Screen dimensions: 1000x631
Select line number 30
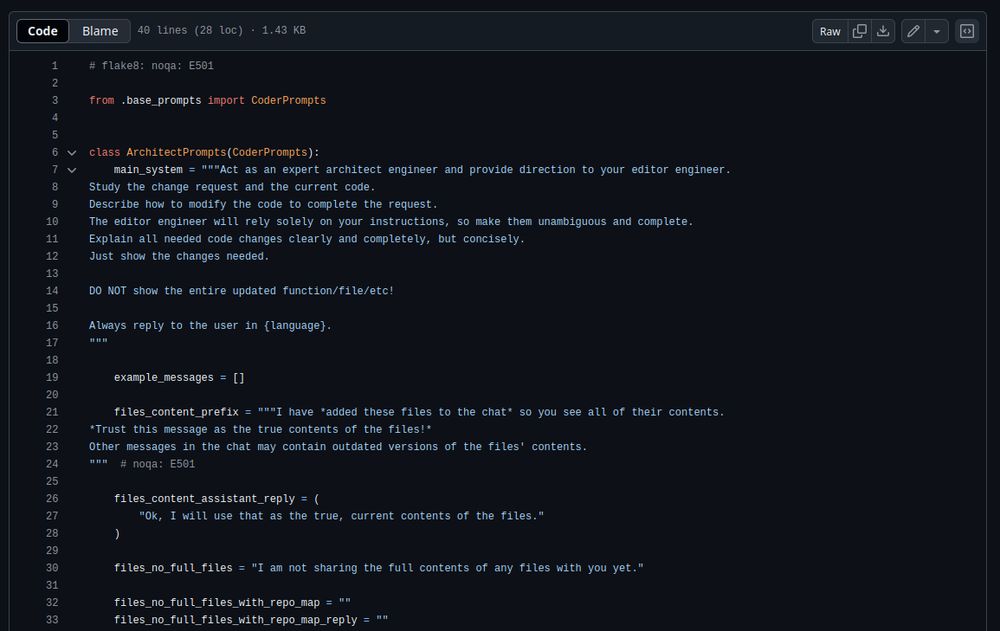[52, 568]
